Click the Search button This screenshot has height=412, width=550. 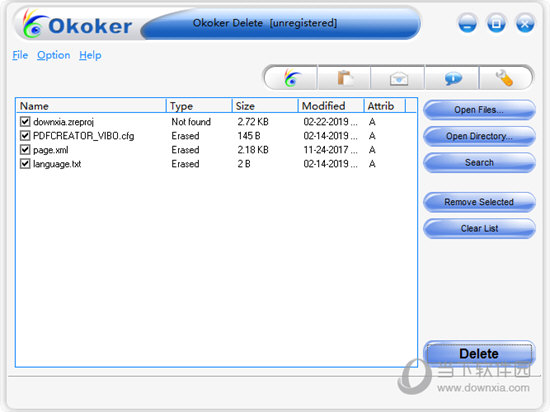479,162
